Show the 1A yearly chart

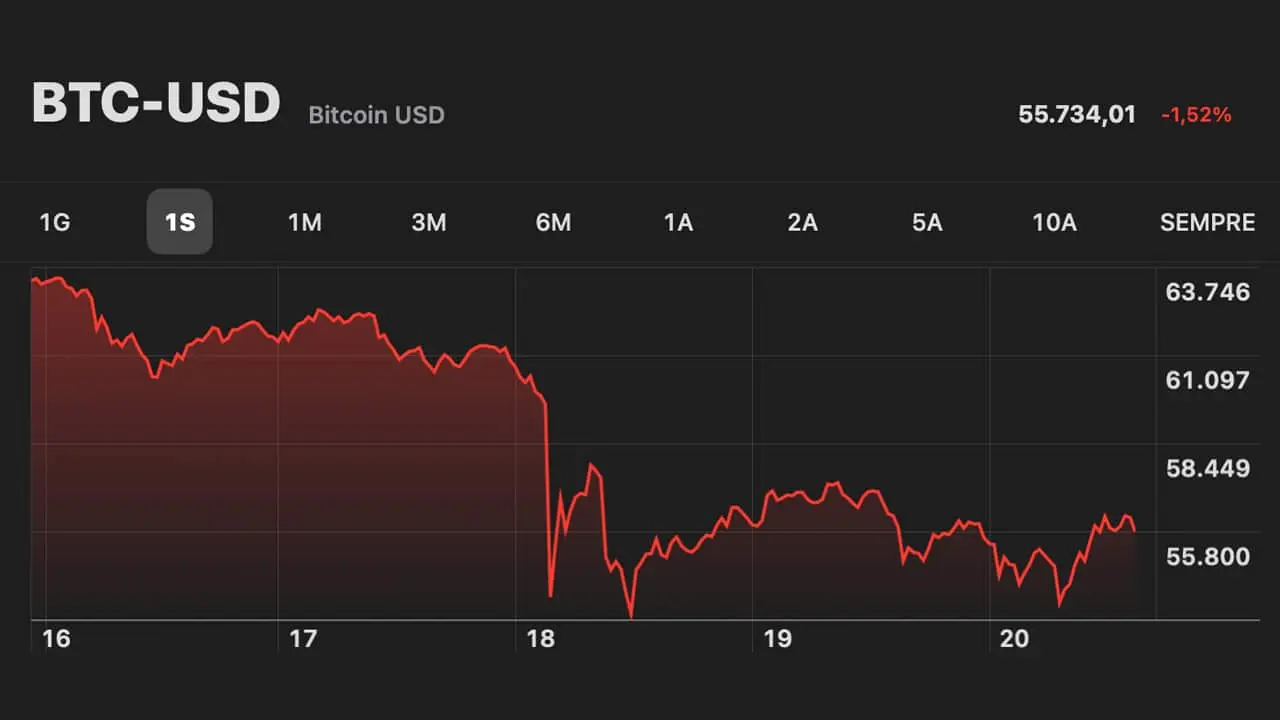678,222
